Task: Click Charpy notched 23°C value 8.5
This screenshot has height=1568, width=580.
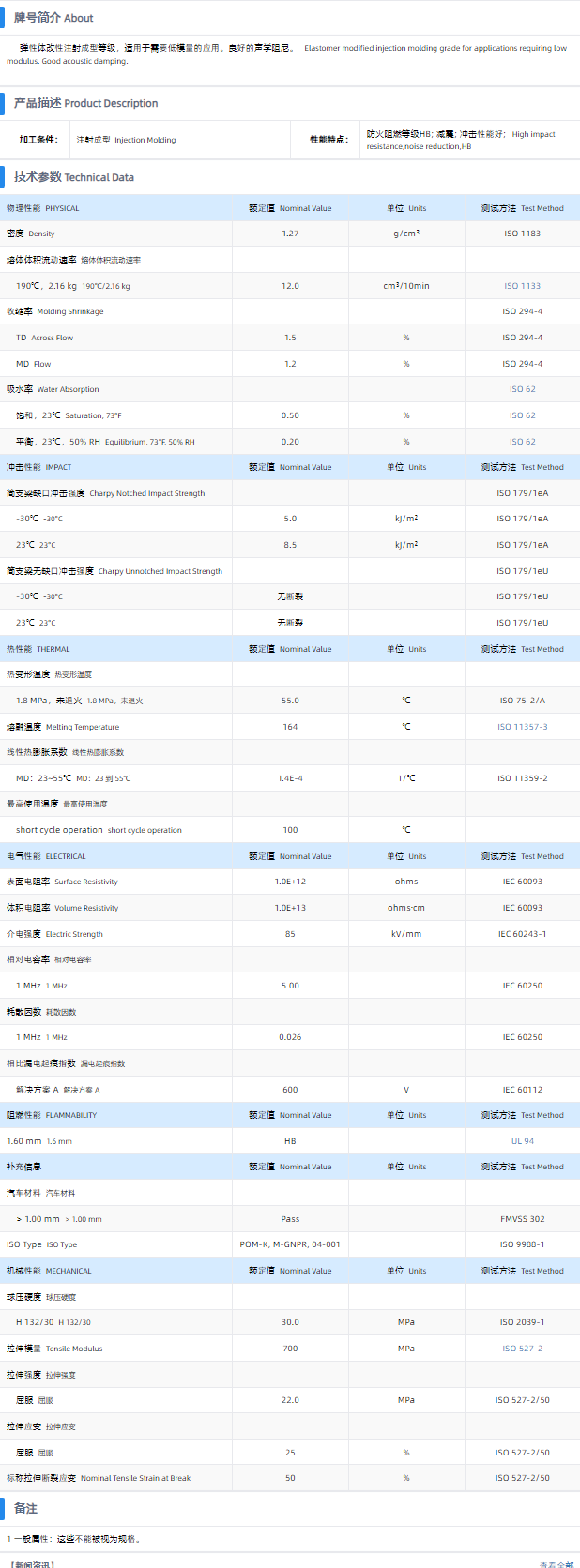Action: point(290,545)
